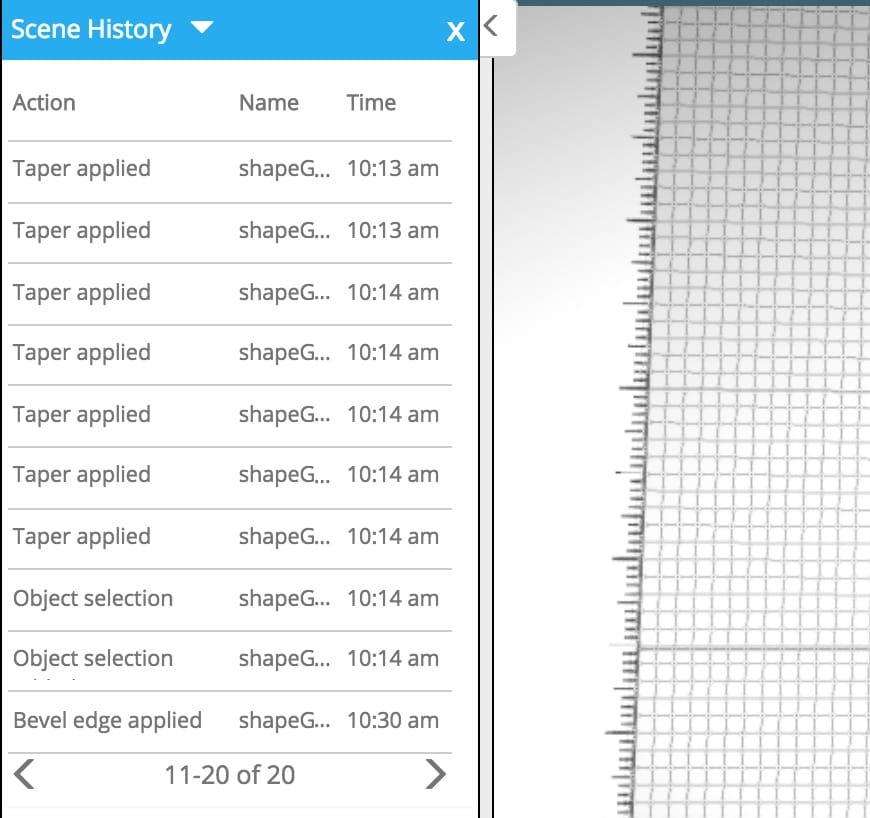The height and width of the screenshot is (818, 870).
Task: Click the Action column header
Action: coord(44,102)
